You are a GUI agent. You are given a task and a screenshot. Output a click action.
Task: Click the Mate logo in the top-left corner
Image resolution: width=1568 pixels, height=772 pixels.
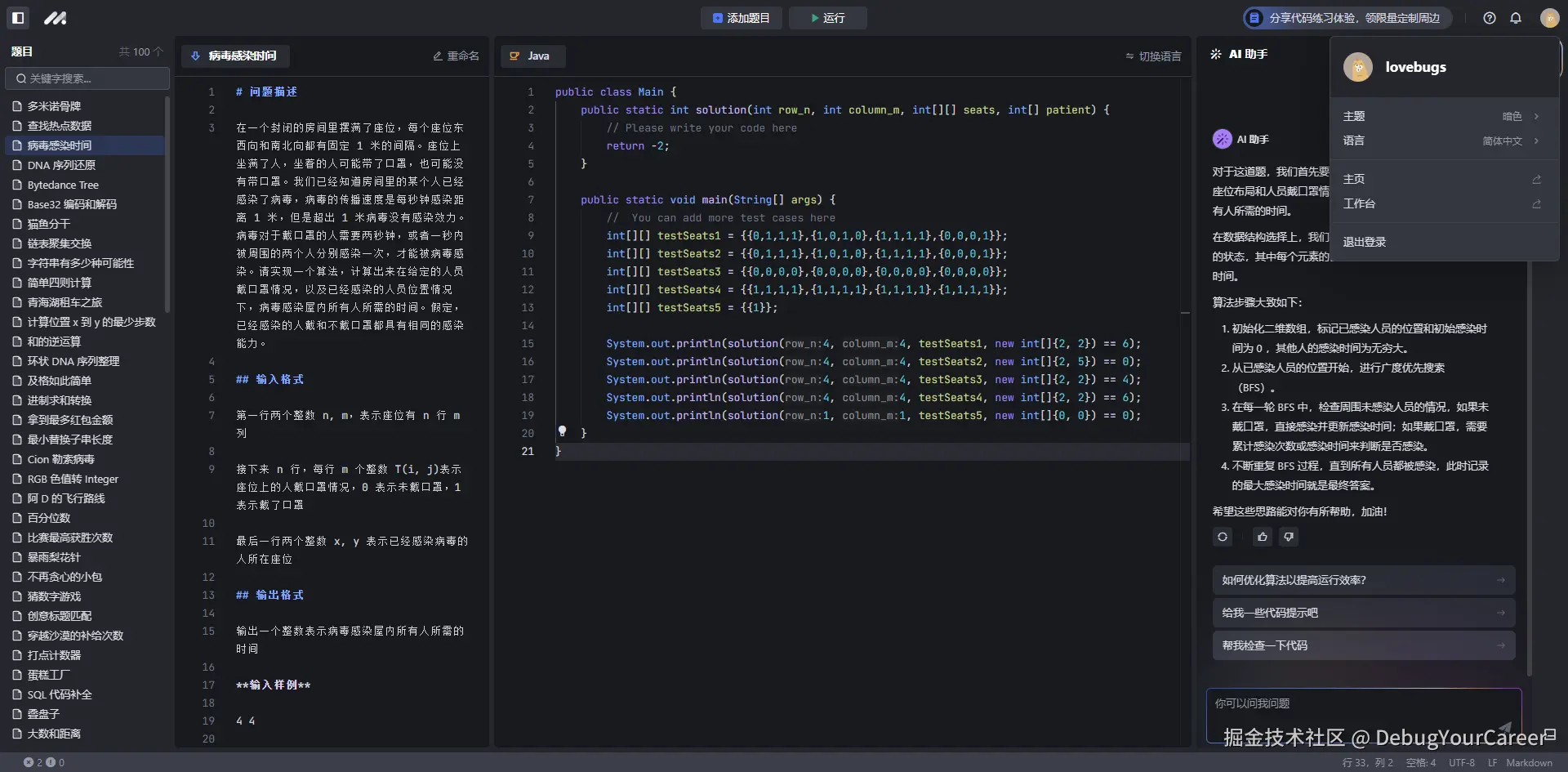point(55,17)
